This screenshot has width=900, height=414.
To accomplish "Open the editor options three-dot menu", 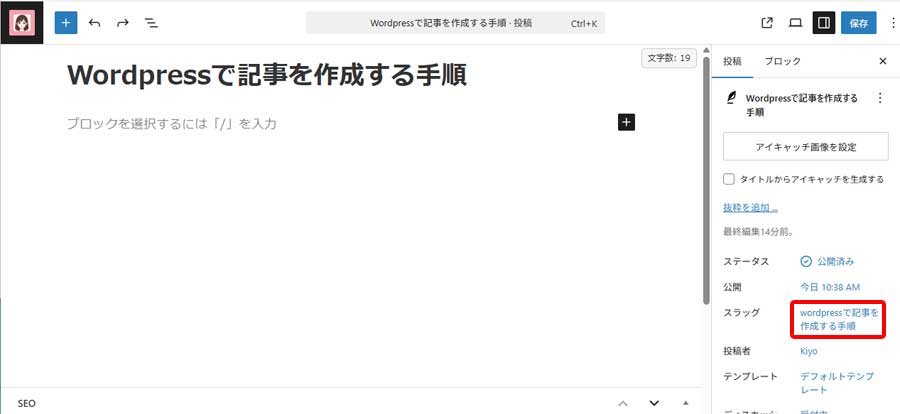I will [893, 23].
